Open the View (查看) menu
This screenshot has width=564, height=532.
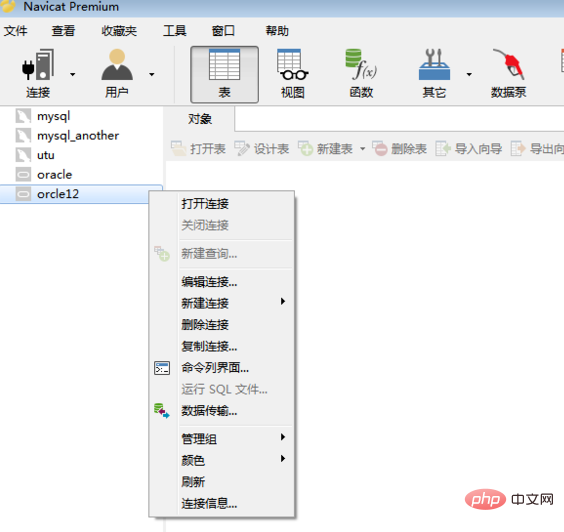pyautogui.click(x=63, y=31)
